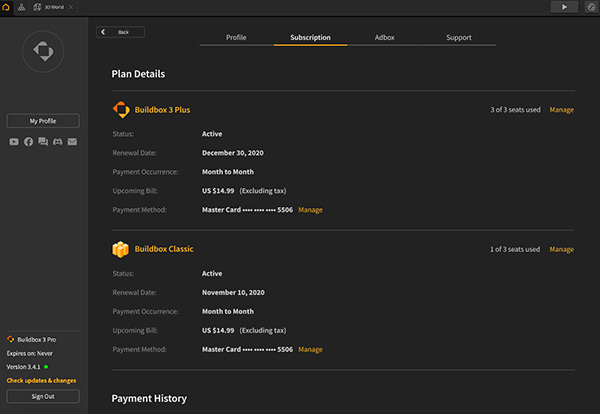600x414 pixels.
Task: Switch to the Adbox tab
Action: 384,37
